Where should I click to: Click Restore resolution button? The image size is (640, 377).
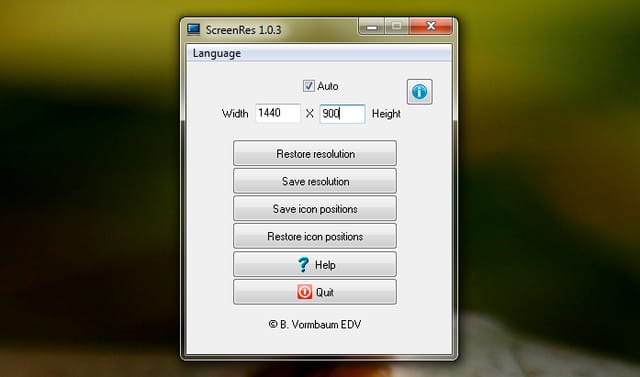(x=315, y=153)
